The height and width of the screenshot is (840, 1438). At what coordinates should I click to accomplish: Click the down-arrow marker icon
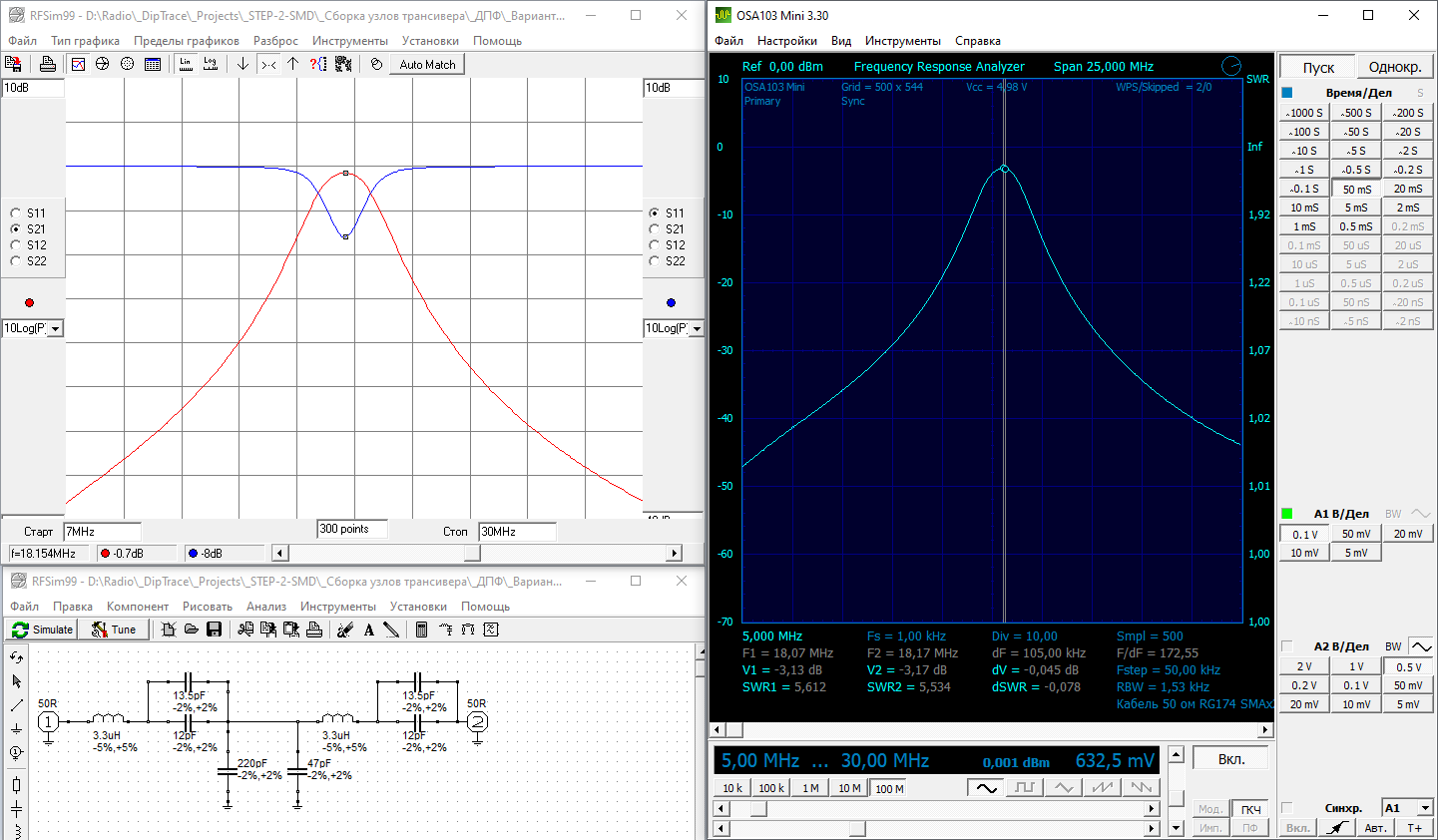coord(242,64)
